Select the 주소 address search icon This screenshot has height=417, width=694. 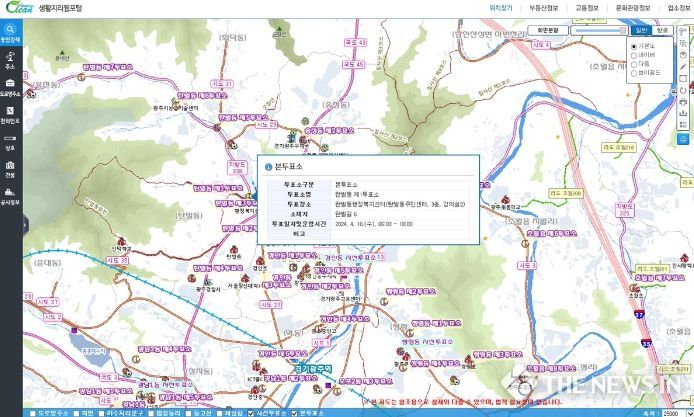11,60
